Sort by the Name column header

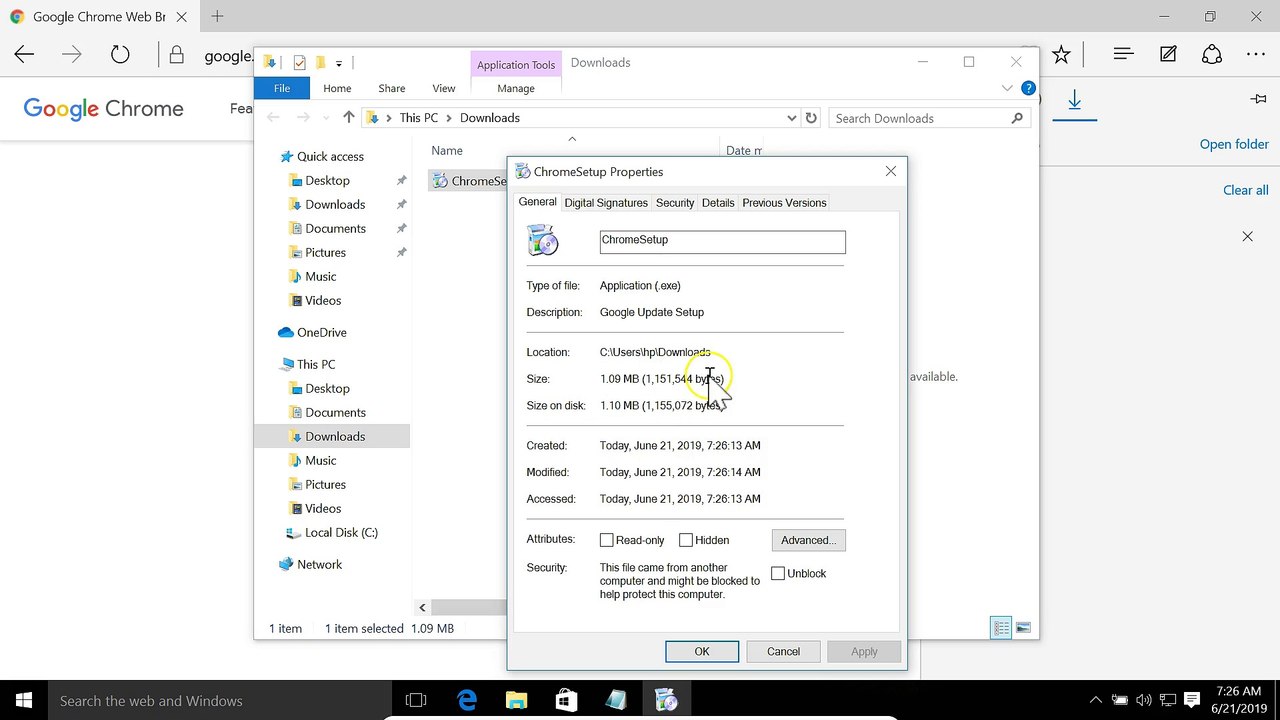point(447,150)
